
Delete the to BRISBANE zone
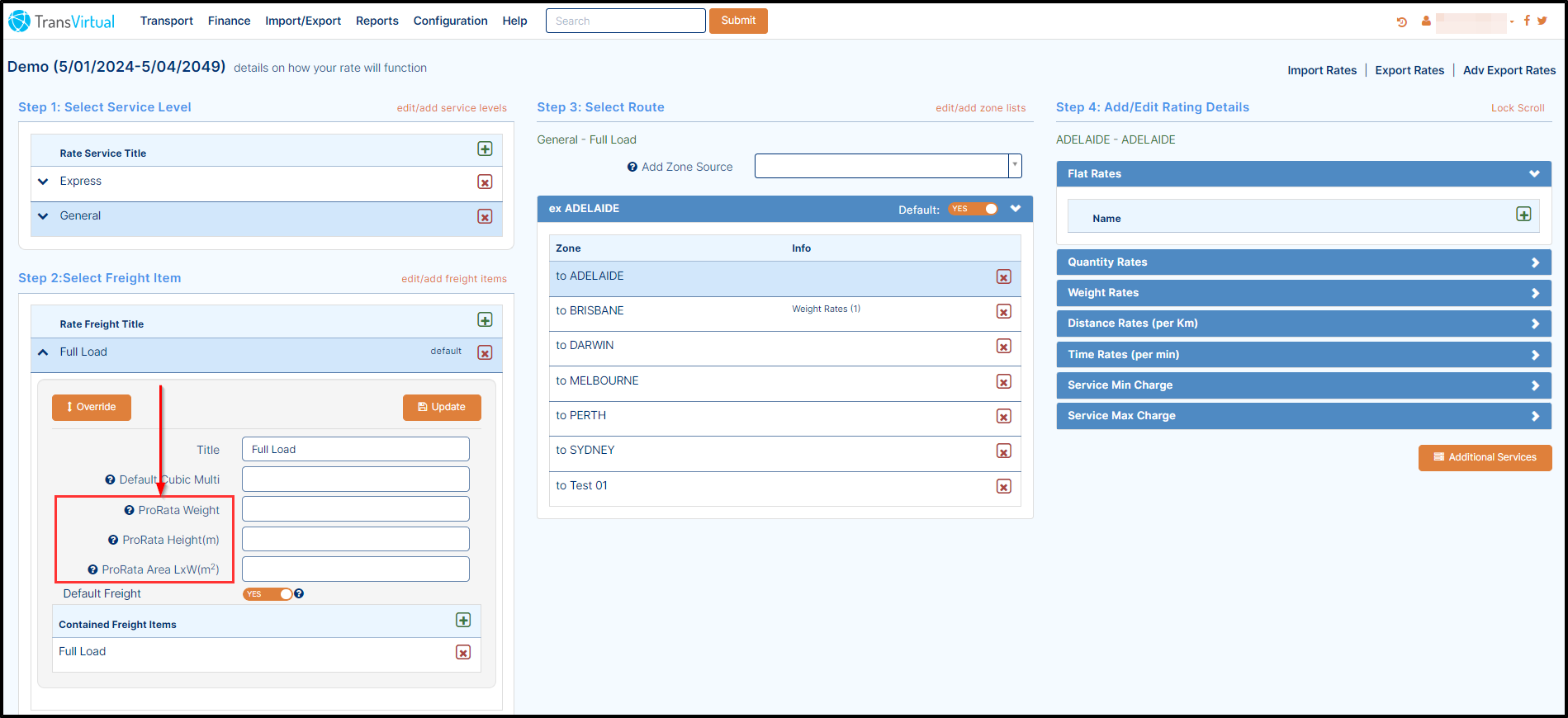[1003, 312]
